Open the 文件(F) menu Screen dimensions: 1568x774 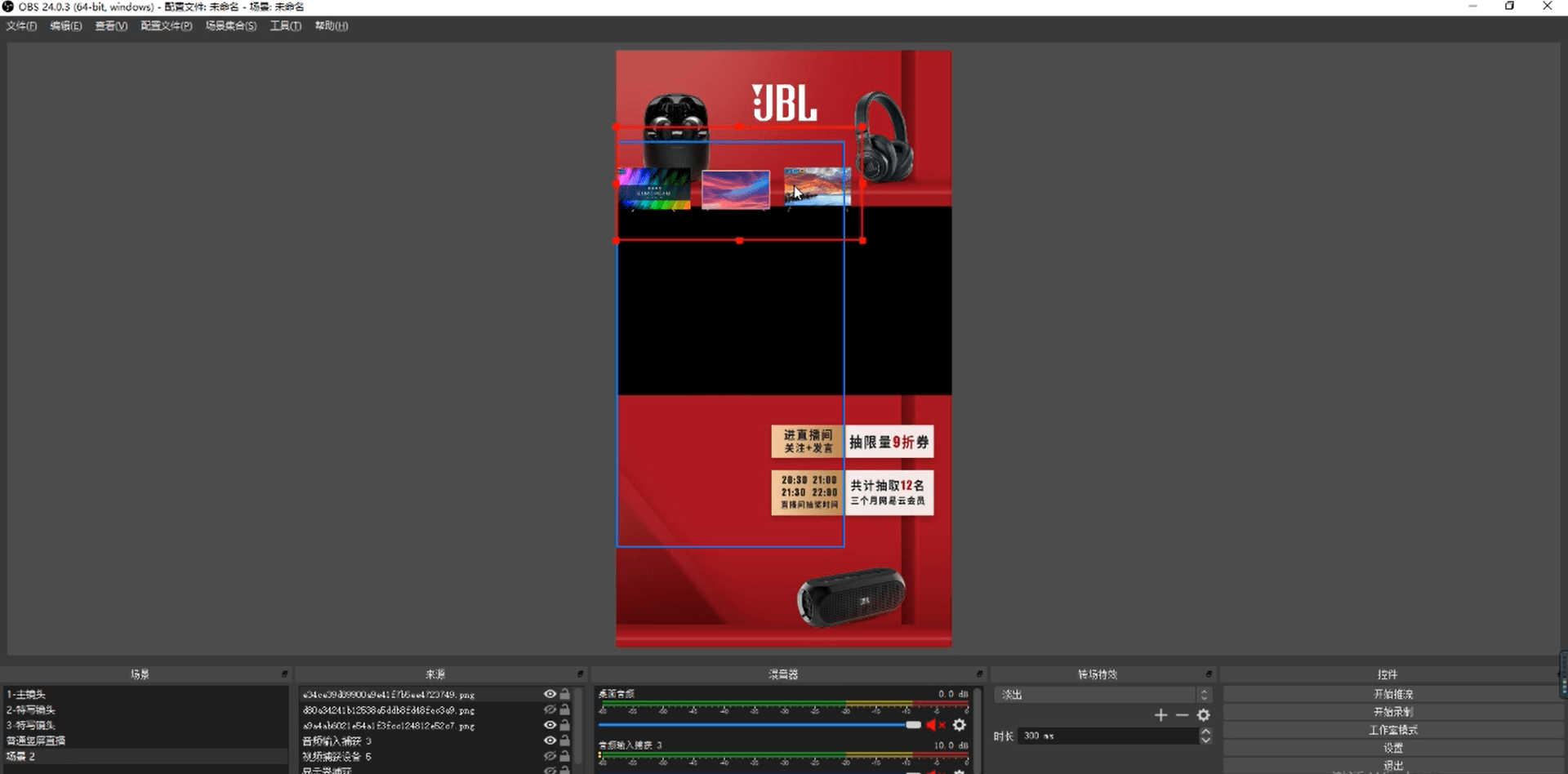[x=21, y=26]
